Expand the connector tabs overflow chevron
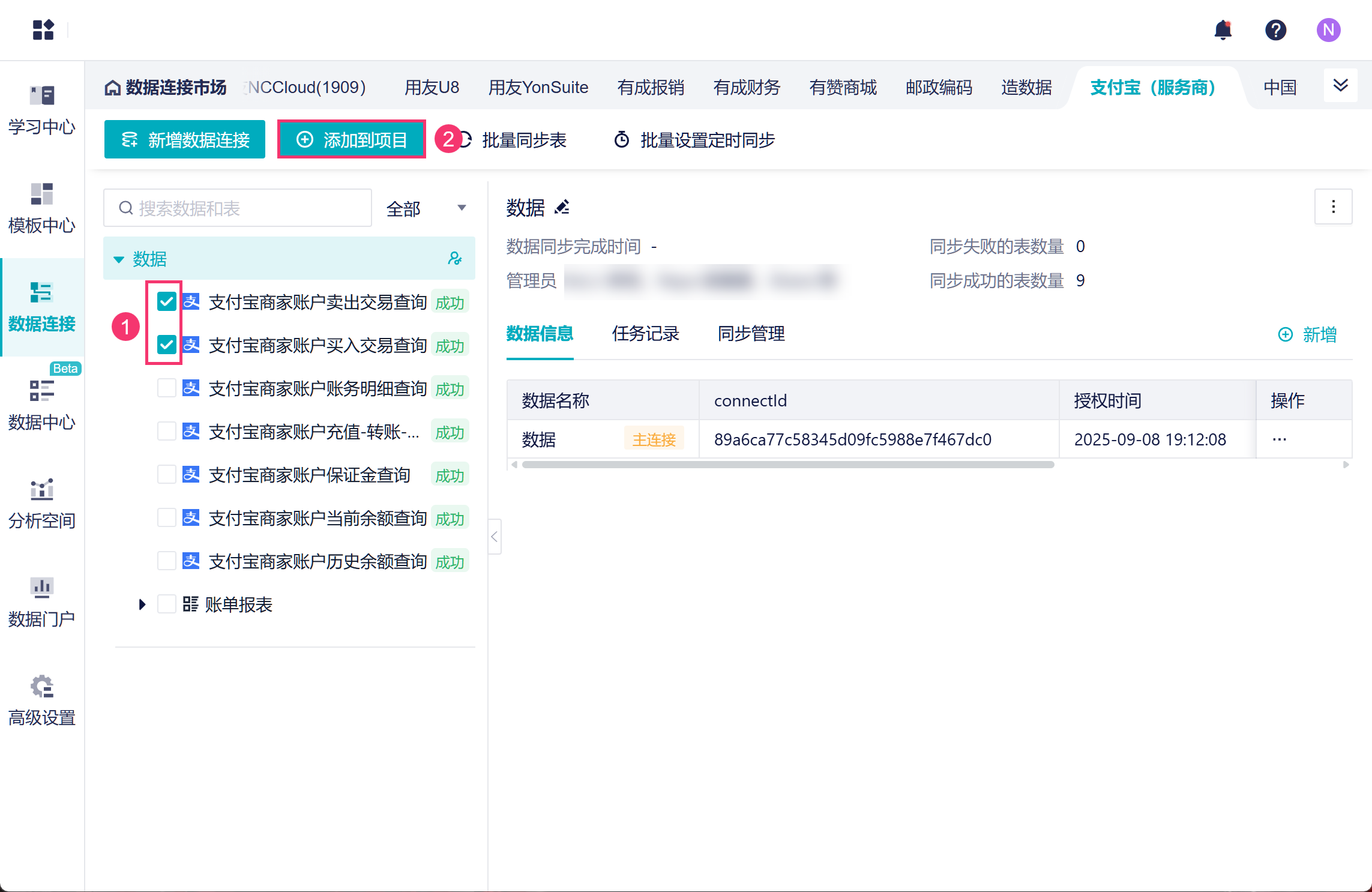This screenshot has height=892, width=1372. (x=1340, y=86)
